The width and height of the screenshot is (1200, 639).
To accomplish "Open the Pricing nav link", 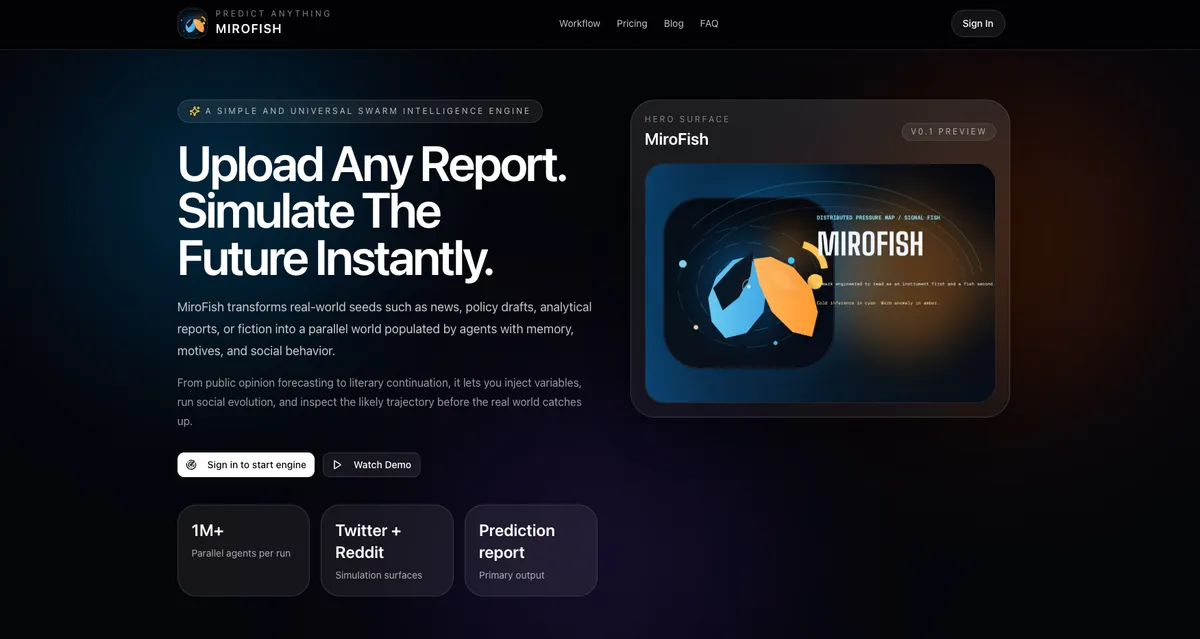I will point(632,23).
